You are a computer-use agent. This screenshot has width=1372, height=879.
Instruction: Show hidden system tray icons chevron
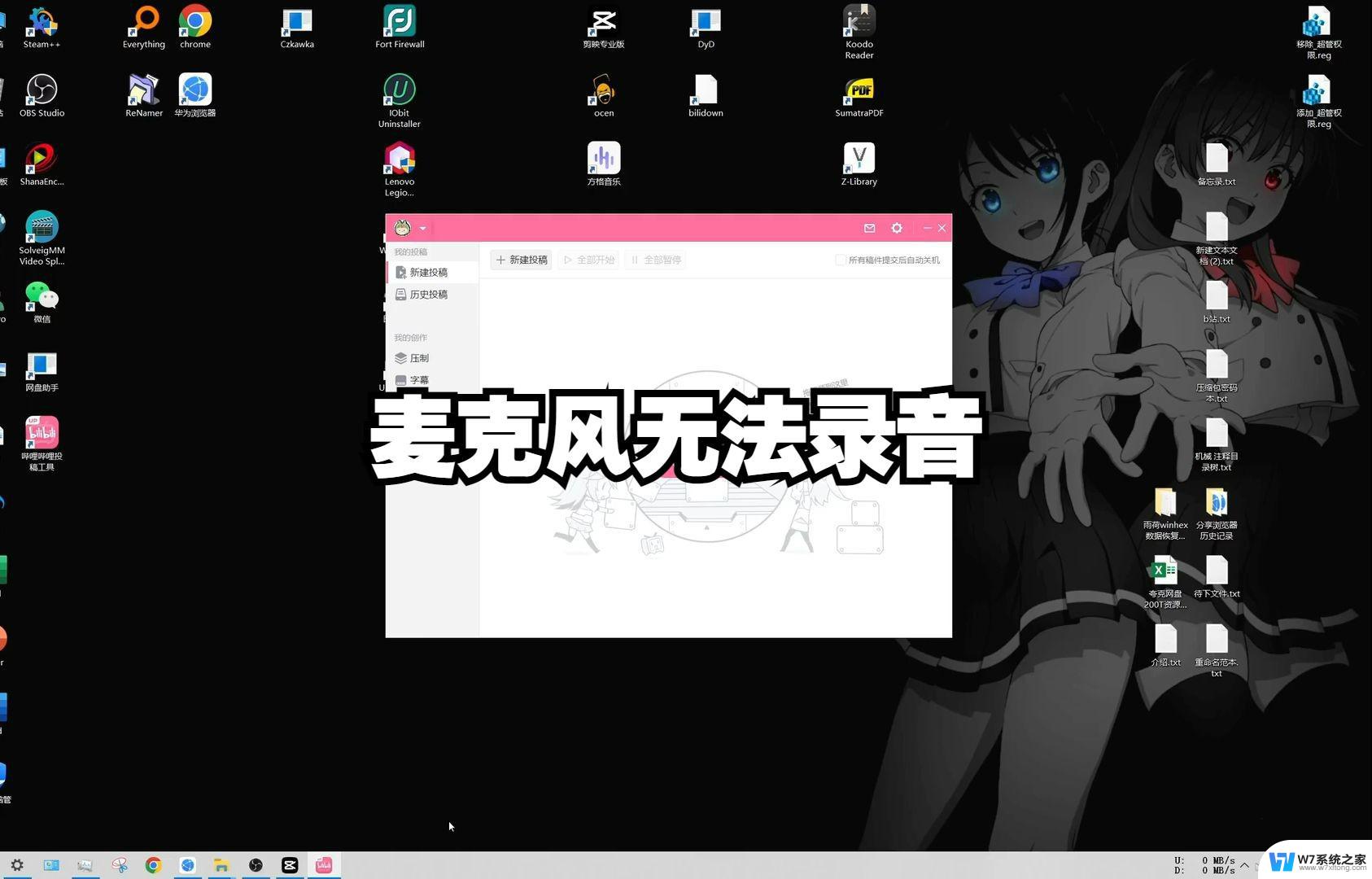[x=1244, y=865]
